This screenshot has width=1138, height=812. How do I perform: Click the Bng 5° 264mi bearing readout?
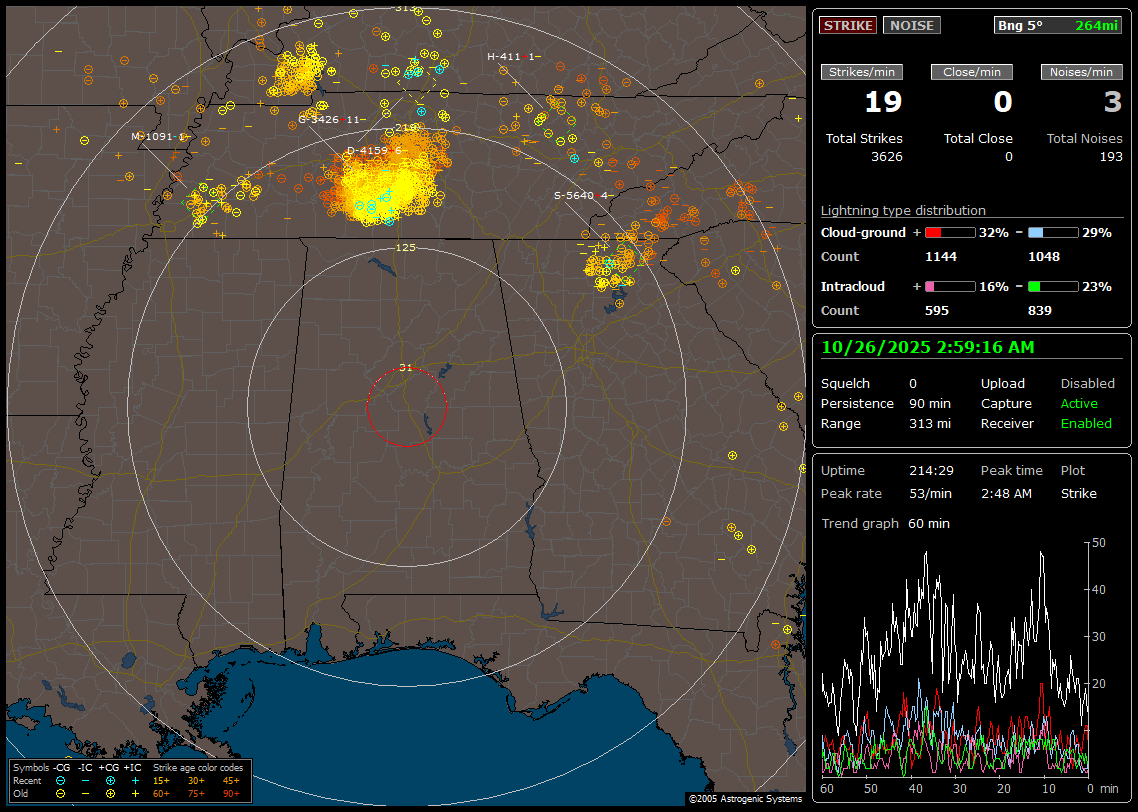(x=1057, y=26)
